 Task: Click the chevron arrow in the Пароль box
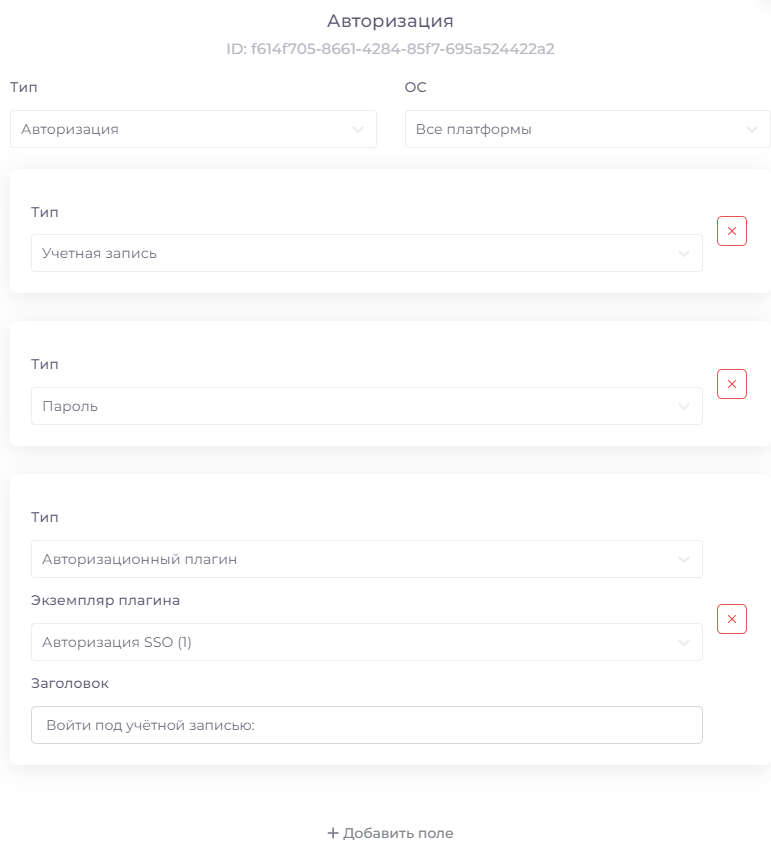click(x=684, y=407)
